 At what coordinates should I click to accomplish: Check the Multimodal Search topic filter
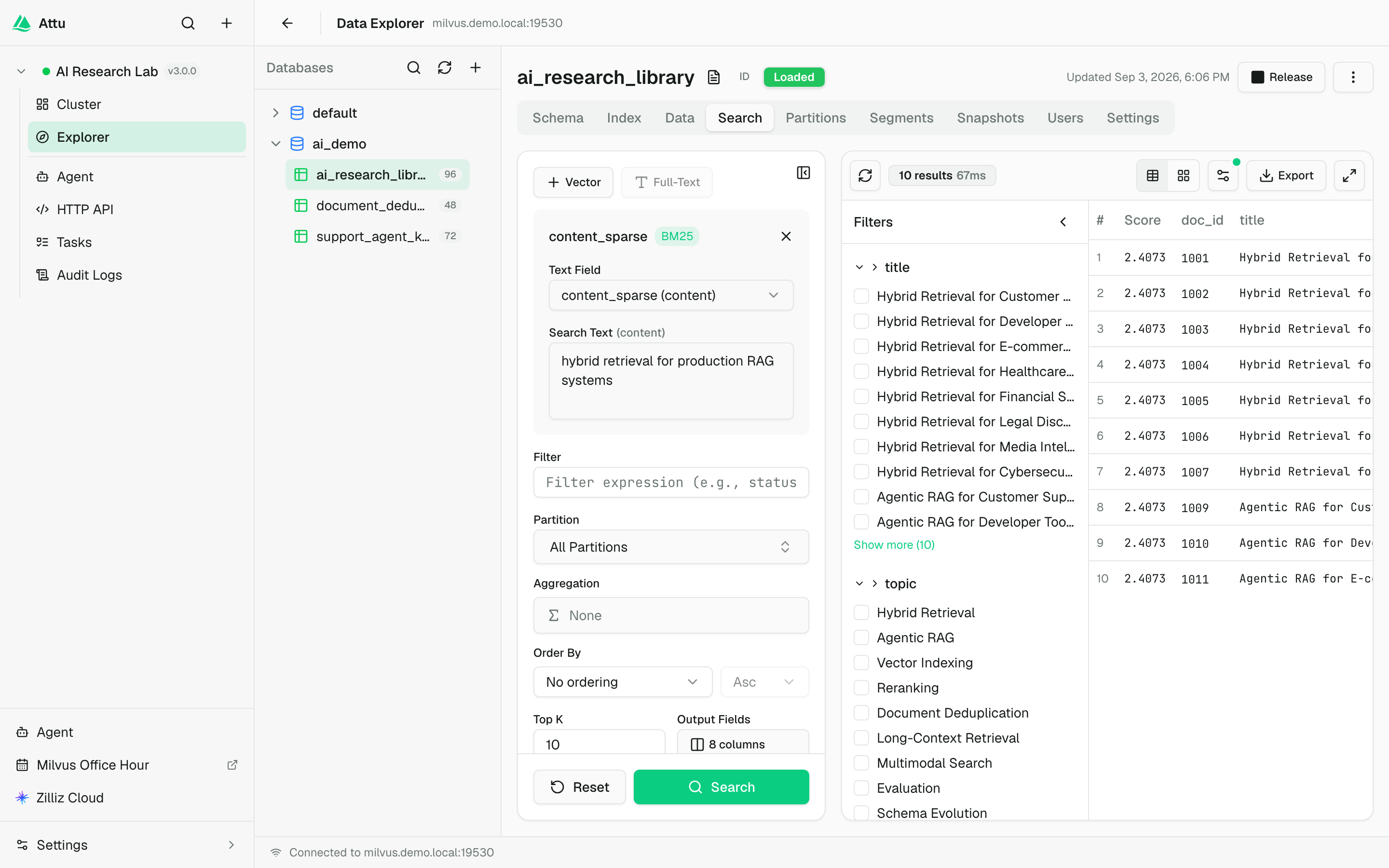point(861,763)
